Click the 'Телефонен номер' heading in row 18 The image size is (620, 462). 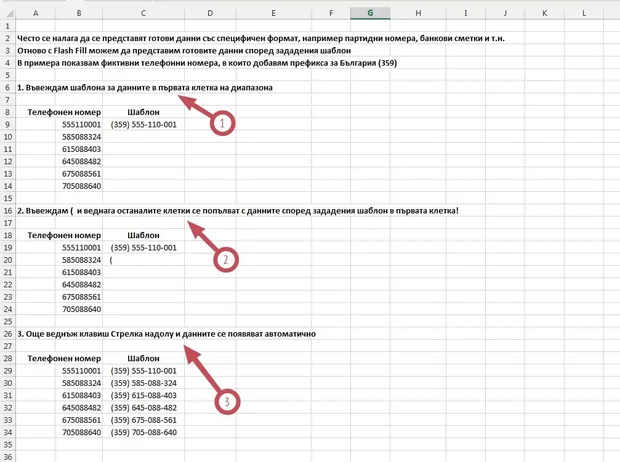[64, 235]
